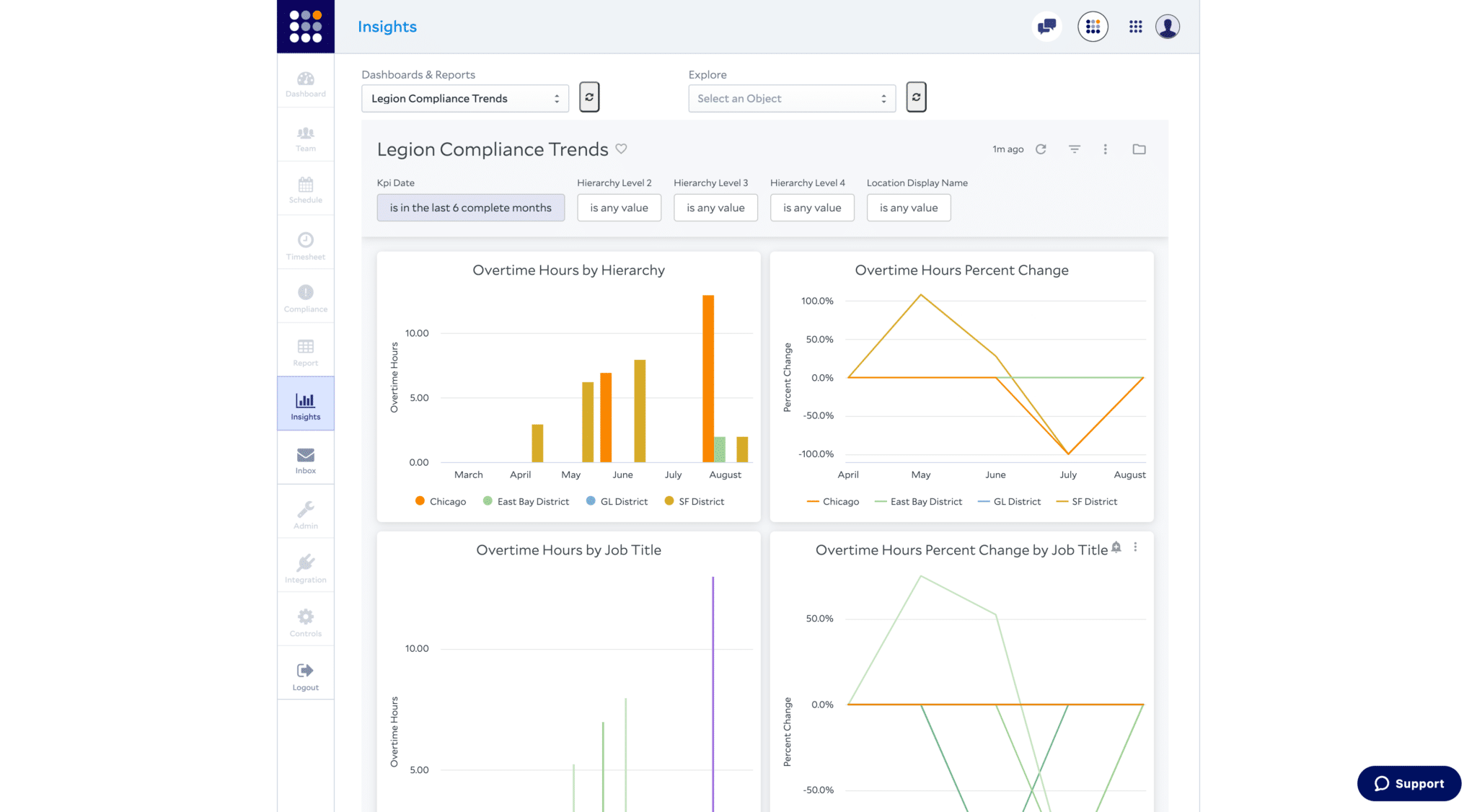This screenshot has width=1477, height=812.
Task: Toggle GL District in Percent Change legend
Action: pos(1010,501)
